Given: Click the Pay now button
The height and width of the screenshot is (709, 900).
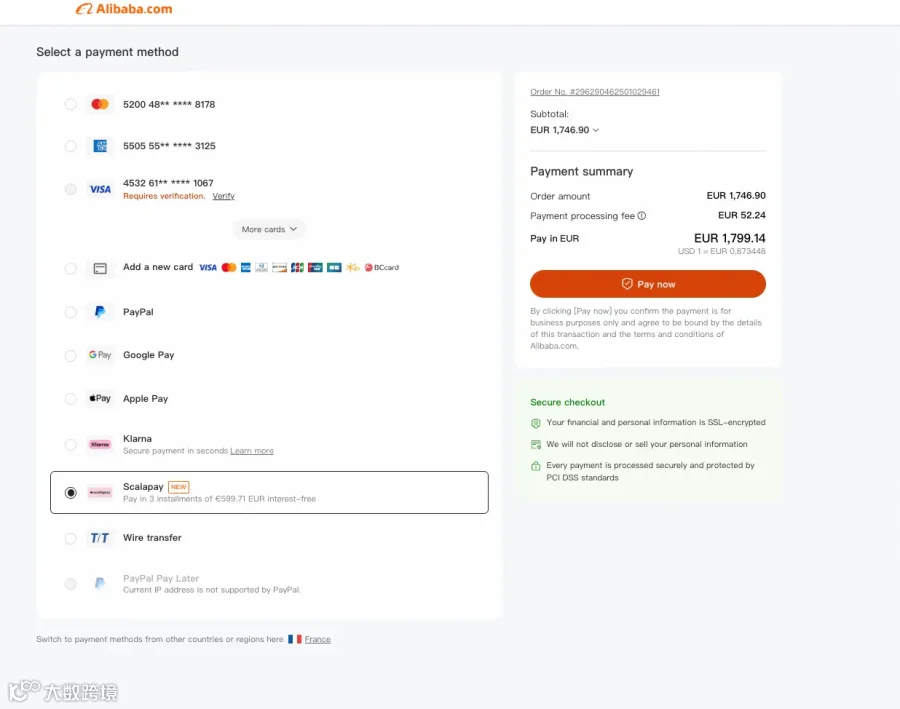Looking at the screenshot, I should click(647, 284).
